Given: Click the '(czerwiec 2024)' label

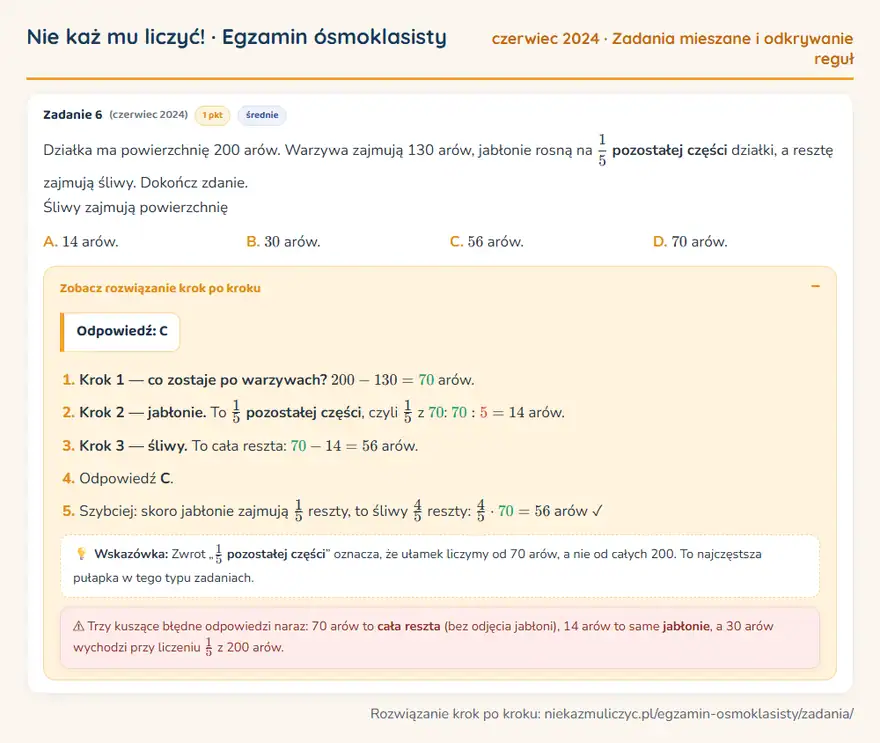Looking at the screenshot, I should tap(149, 114).
